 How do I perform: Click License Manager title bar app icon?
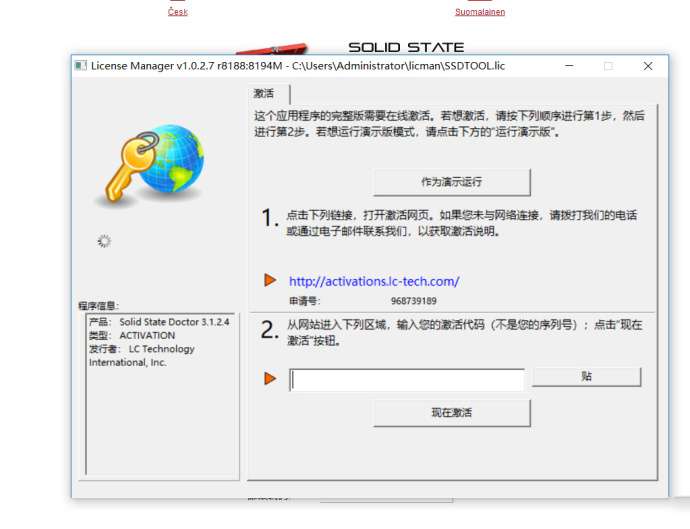(80, 66)
